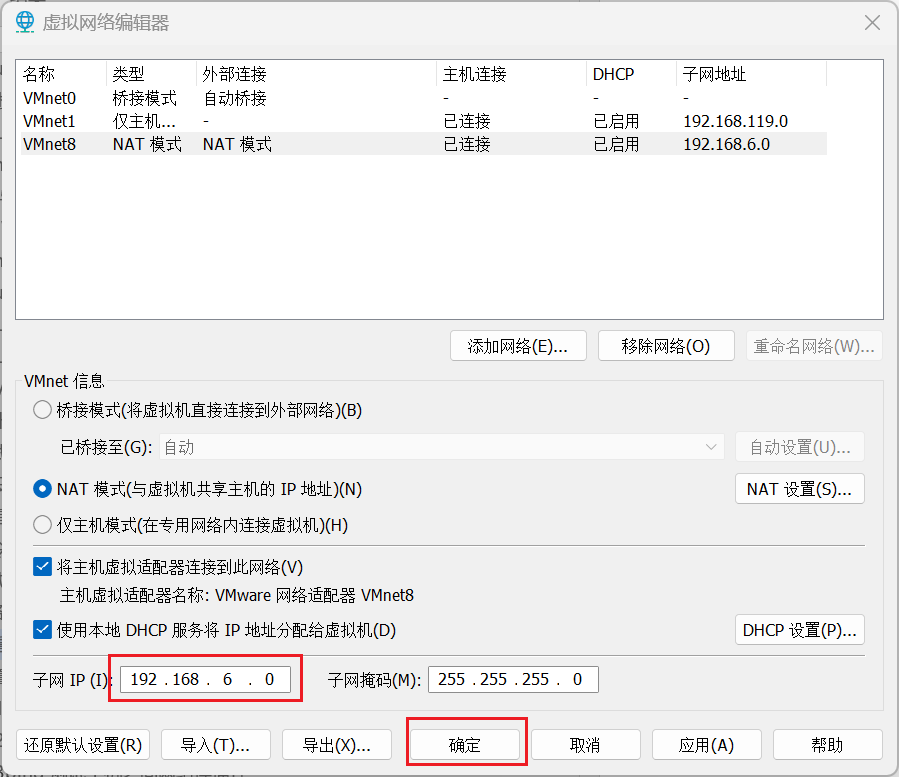Open 帮助 button
The image size is (899, 777).
(x=827, y=745)
